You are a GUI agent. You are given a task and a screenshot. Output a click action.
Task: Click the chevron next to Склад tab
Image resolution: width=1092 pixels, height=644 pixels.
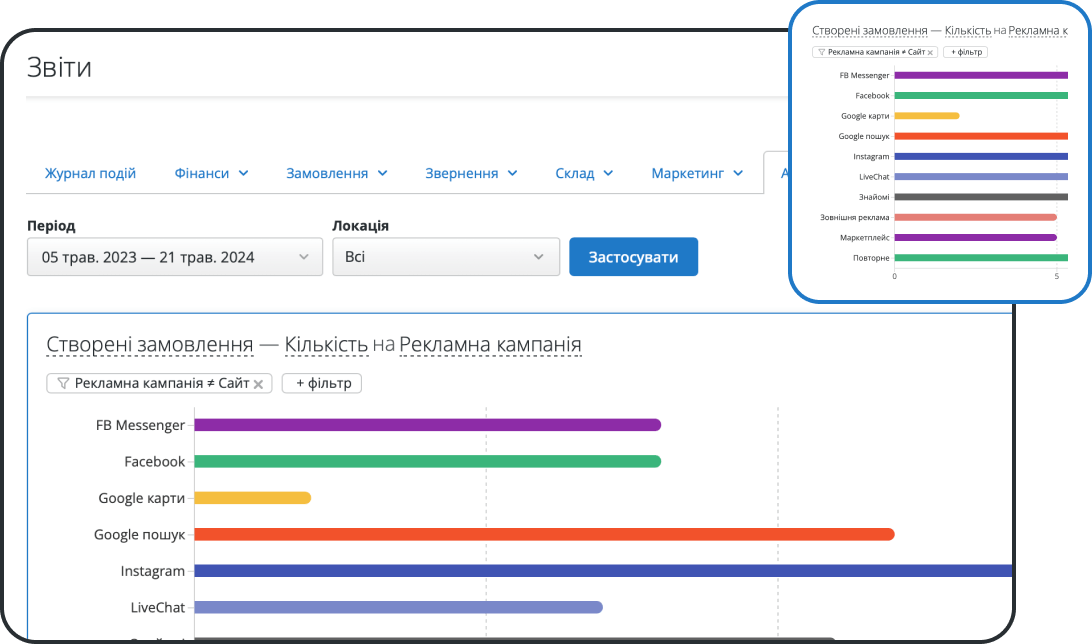point(608,174)
